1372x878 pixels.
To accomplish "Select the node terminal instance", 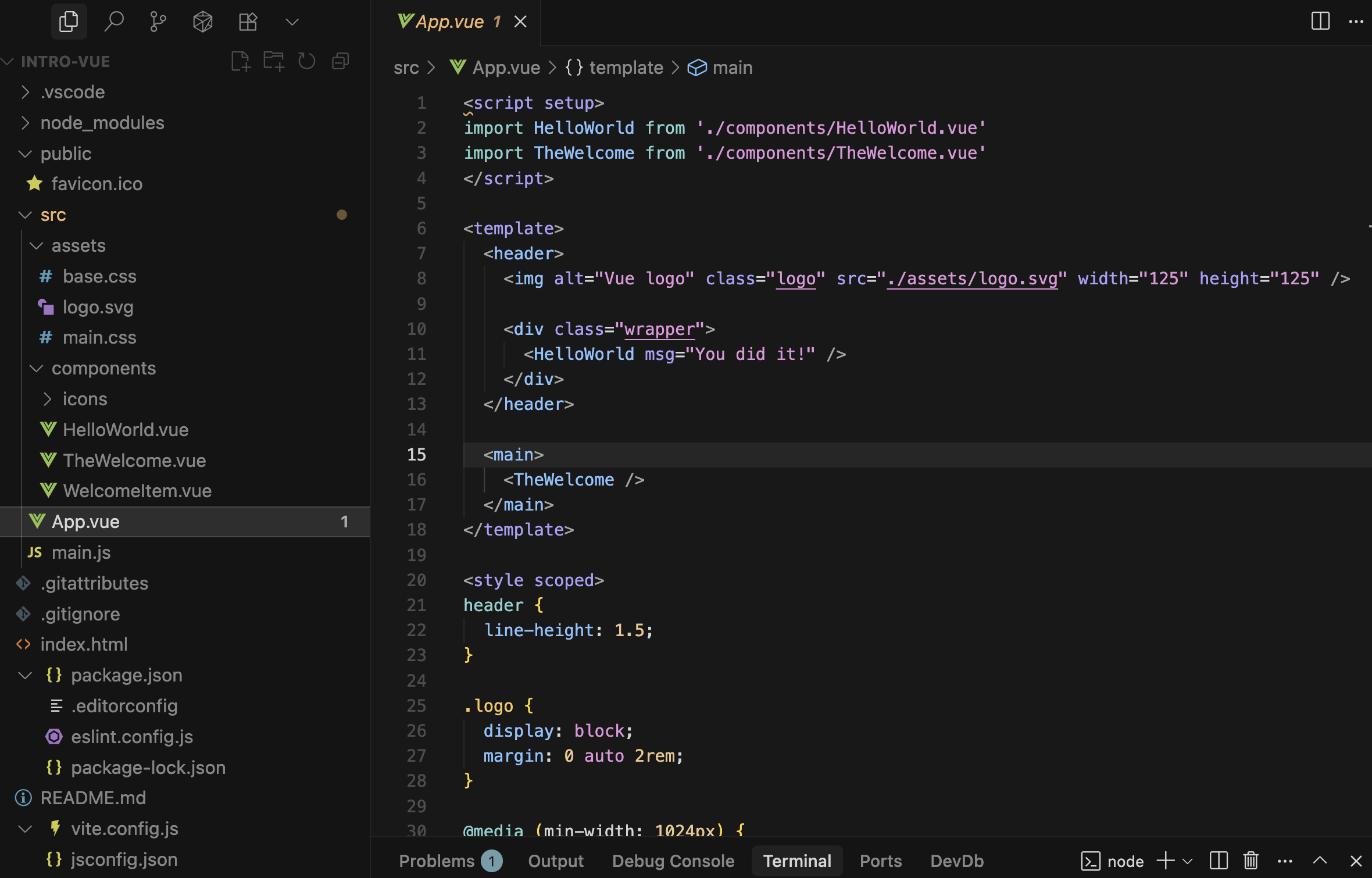I will pyautogui.click(x=1112, y=861).
